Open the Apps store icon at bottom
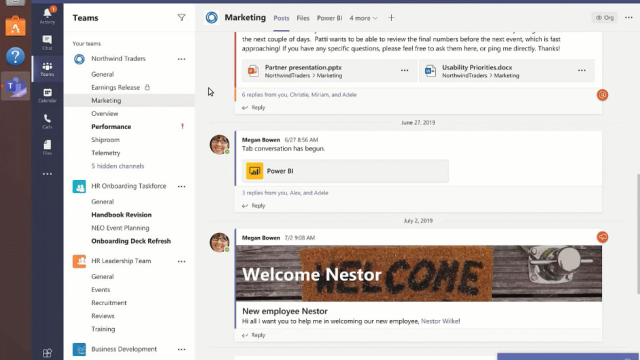This screenshot has height=360, width=640. (x=47, y=353)
